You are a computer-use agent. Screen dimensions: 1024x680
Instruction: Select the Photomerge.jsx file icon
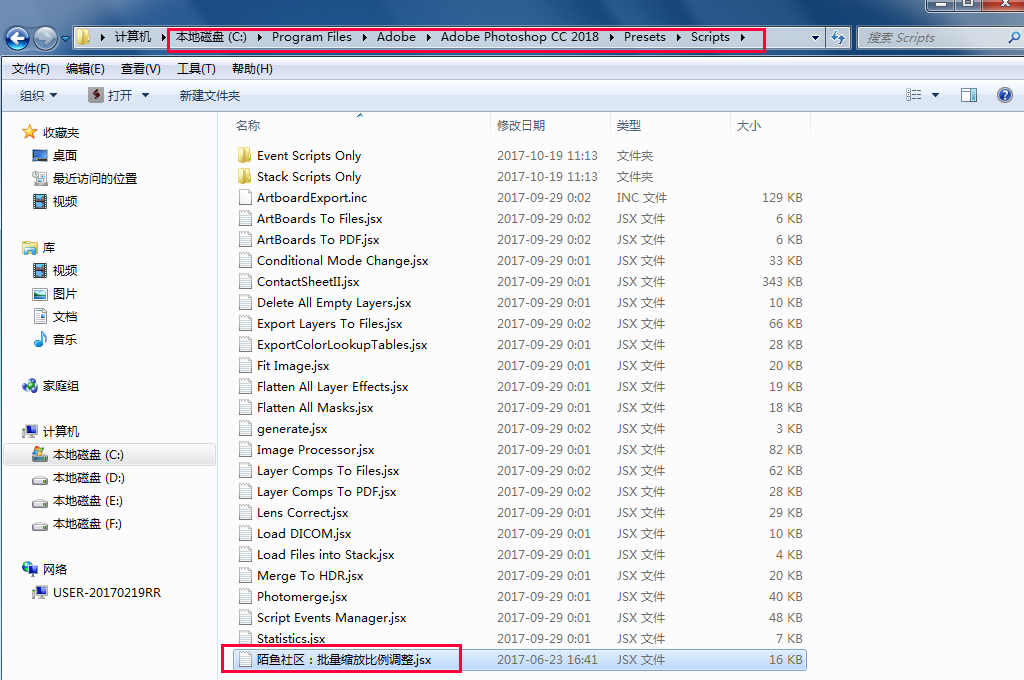[245, 596]
